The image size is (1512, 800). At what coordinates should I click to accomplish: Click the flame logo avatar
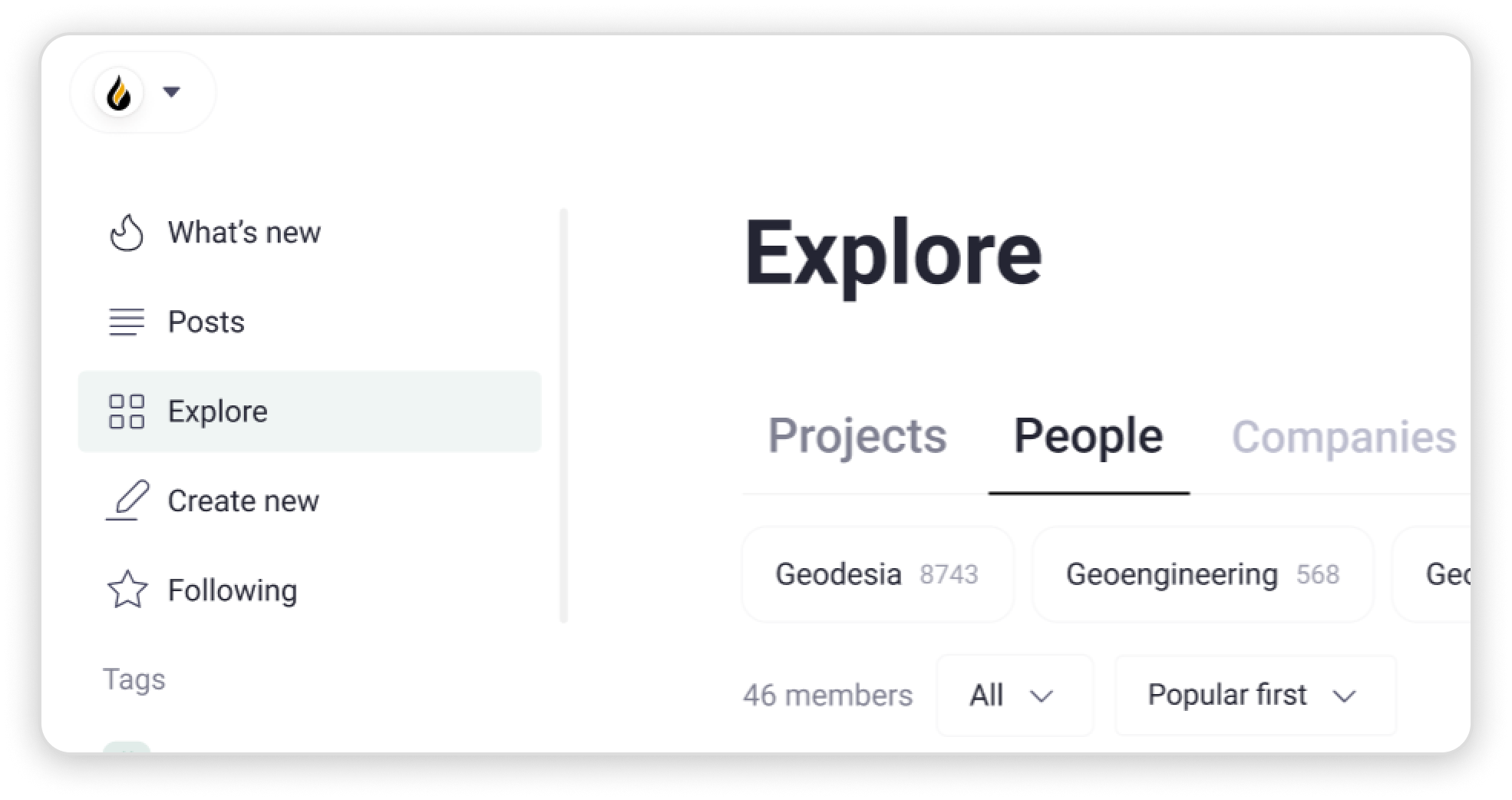click(119, 93)
